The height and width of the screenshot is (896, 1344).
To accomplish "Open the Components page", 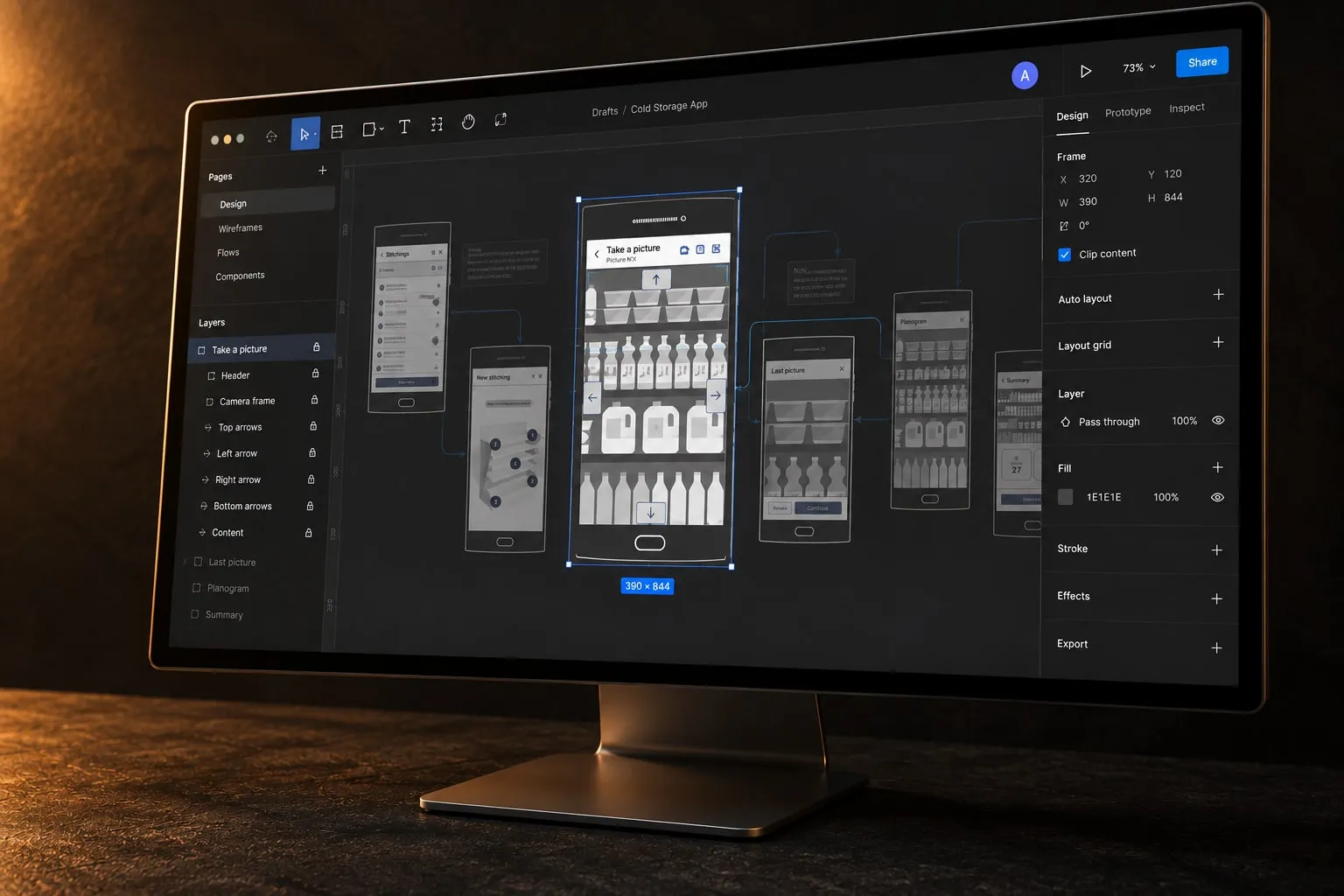I will (x=240, y=276).
